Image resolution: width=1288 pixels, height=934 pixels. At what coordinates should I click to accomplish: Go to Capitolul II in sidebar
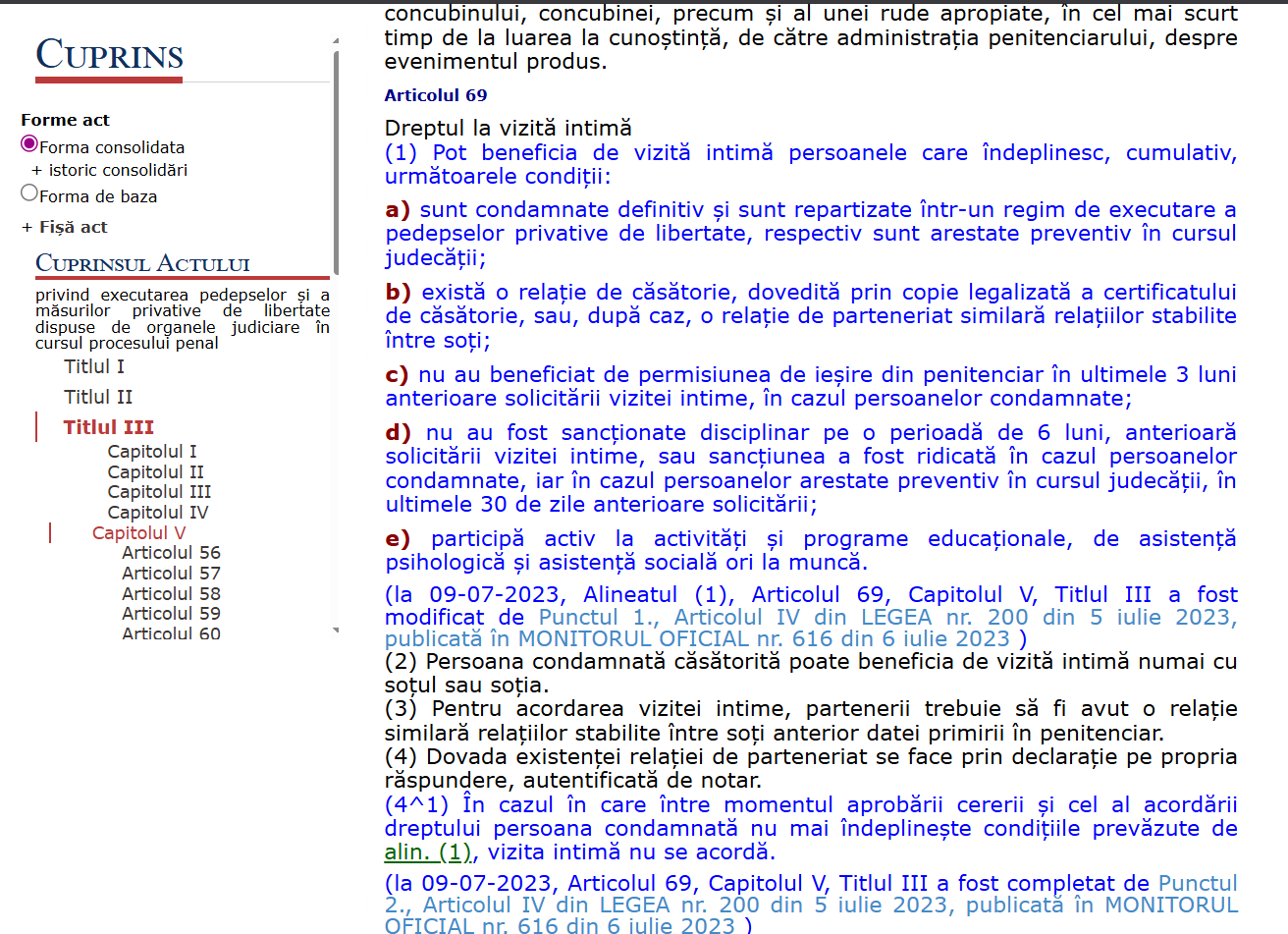pyautogui.click(x=155, y=472)
